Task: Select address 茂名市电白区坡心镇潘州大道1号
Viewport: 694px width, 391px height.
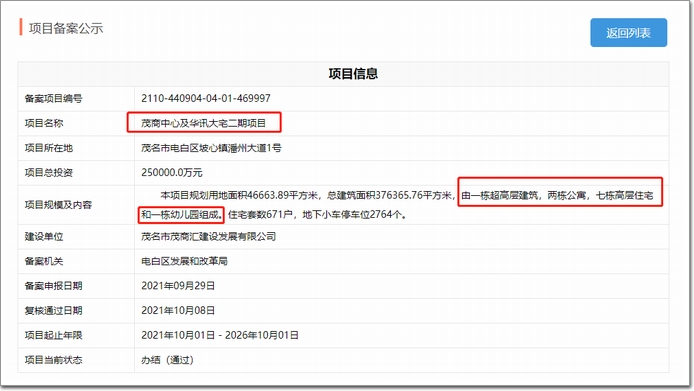Action: [211, 148]
